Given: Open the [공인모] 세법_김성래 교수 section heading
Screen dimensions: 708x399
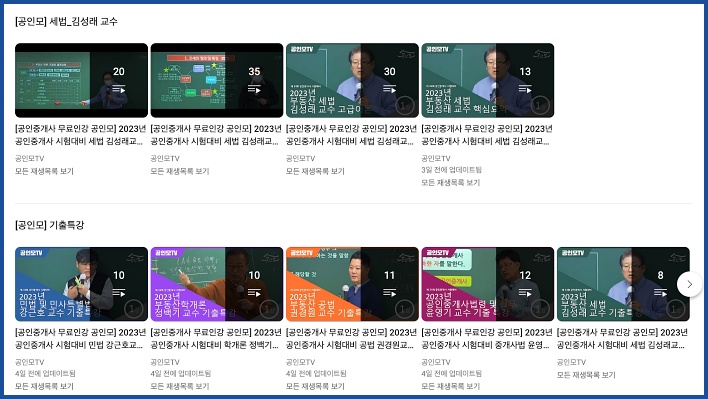Looking at the screenshot, I should click(66, 21).
